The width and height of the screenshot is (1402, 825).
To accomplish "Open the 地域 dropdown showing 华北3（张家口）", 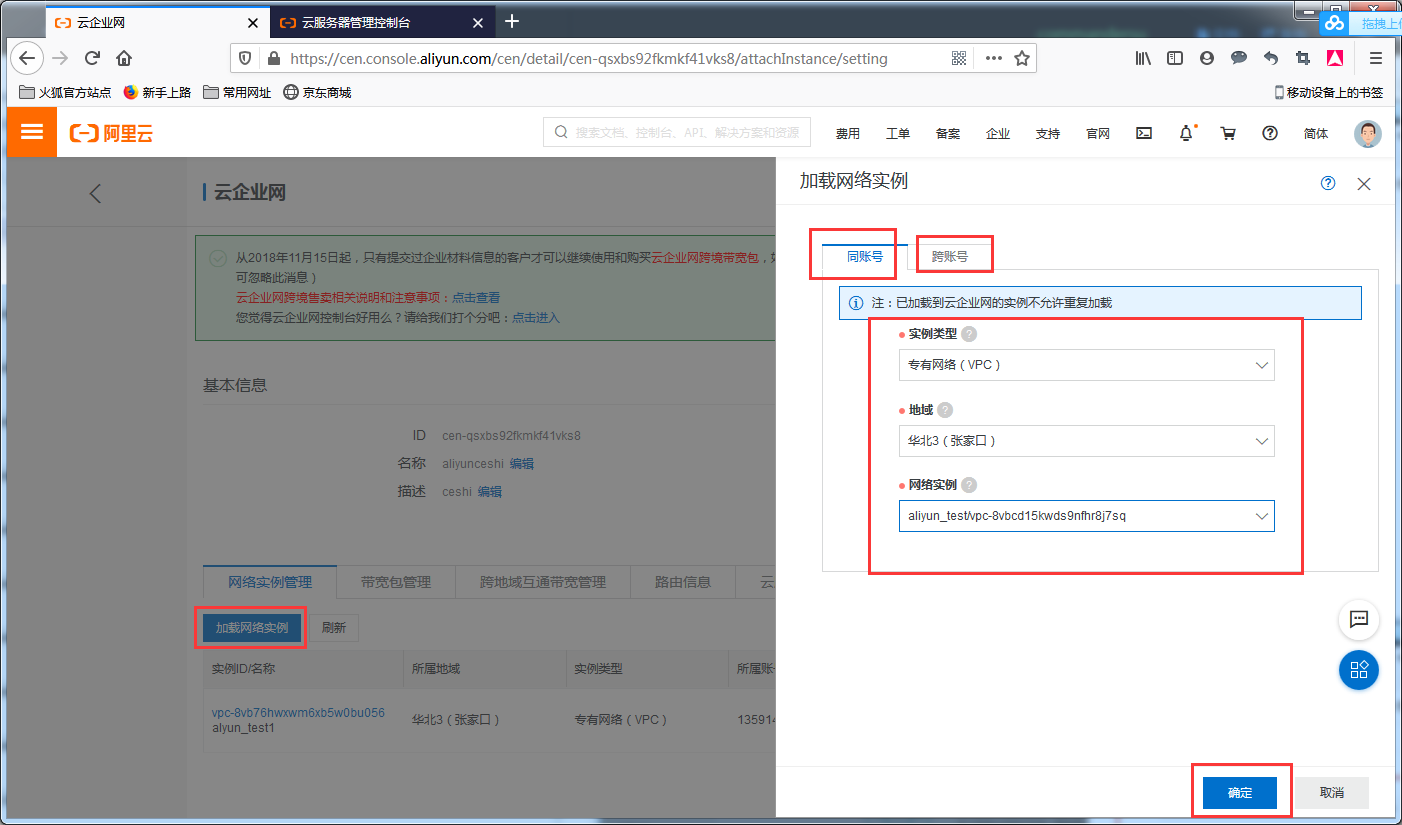I will click(1086, 441).
